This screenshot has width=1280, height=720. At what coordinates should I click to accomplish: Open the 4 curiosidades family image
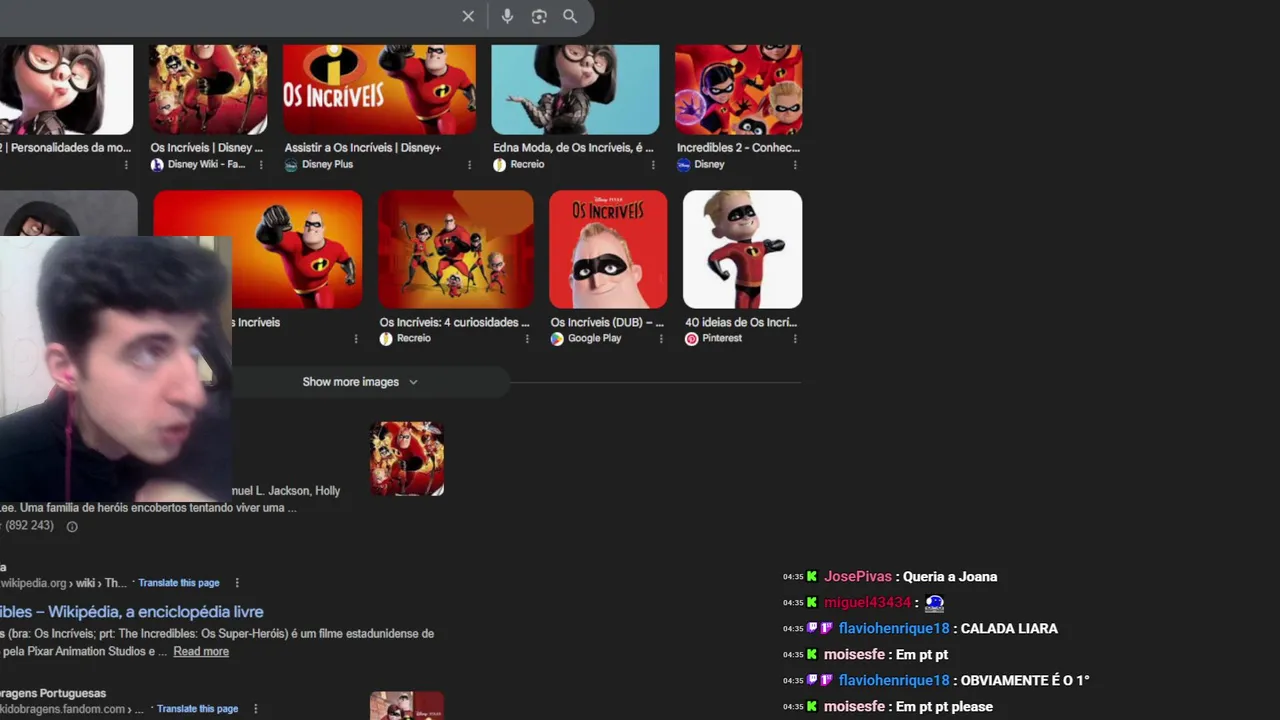(x=455, y=249)
